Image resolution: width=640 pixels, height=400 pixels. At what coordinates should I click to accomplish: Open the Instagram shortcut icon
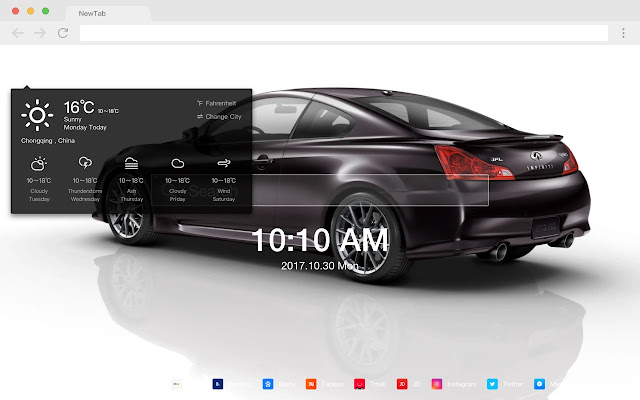tap(437, 384)
